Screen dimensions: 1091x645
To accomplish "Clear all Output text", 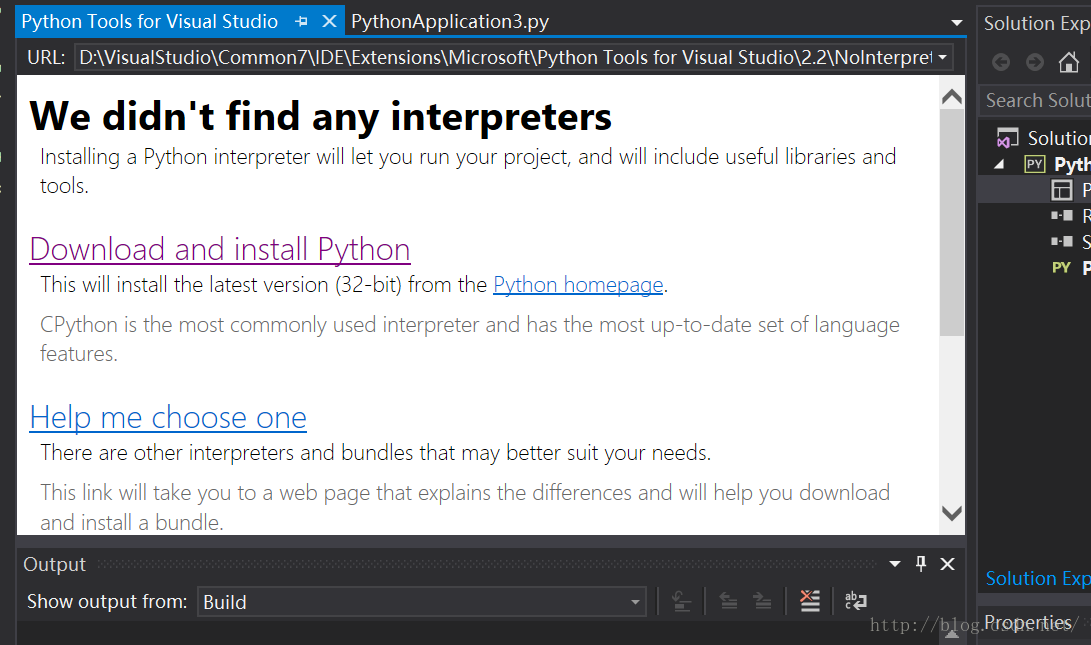I will pos(809,600).
